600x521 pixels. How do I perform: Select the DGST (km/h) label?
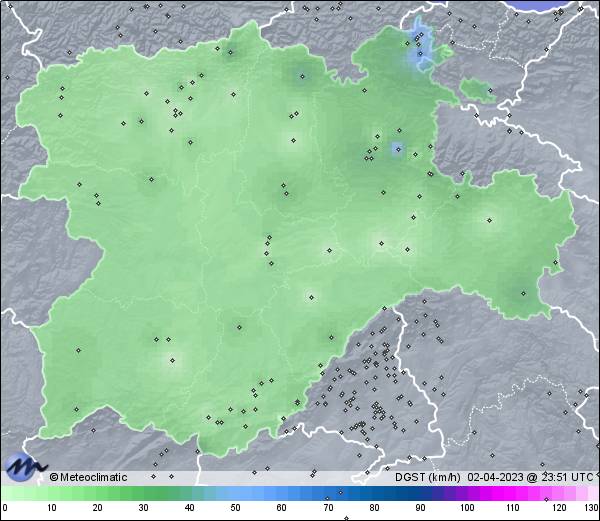(x=428, y=477)
